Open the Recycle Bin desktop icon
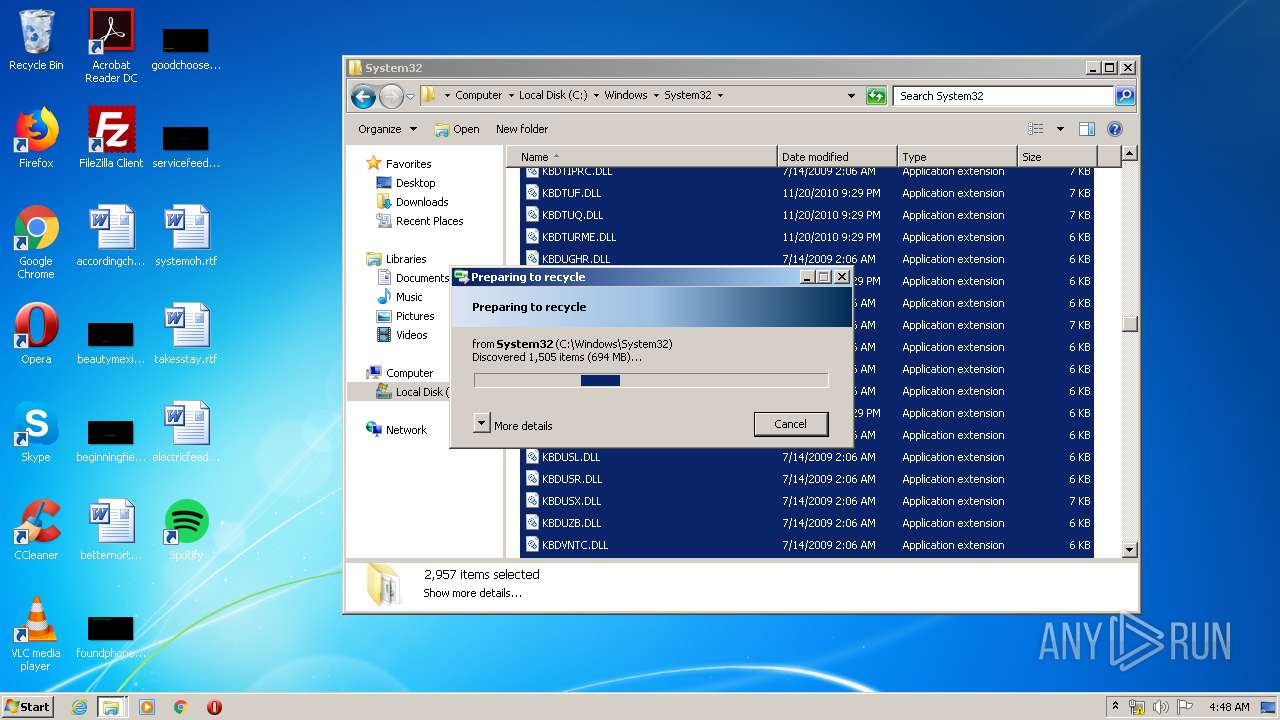This screenshot has height=720, width=1280. point(36,41)
